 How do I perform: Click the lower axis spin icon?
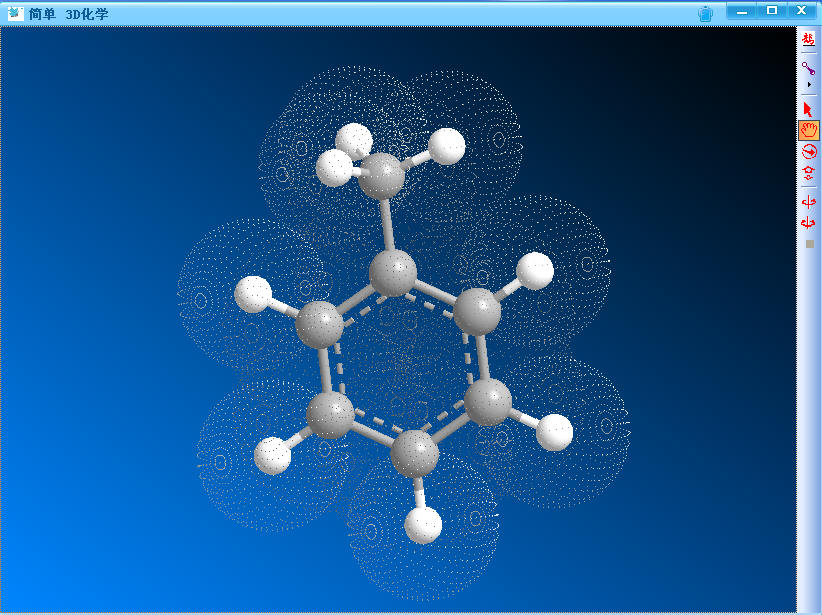pyautogui.click(x=808, y=222)
